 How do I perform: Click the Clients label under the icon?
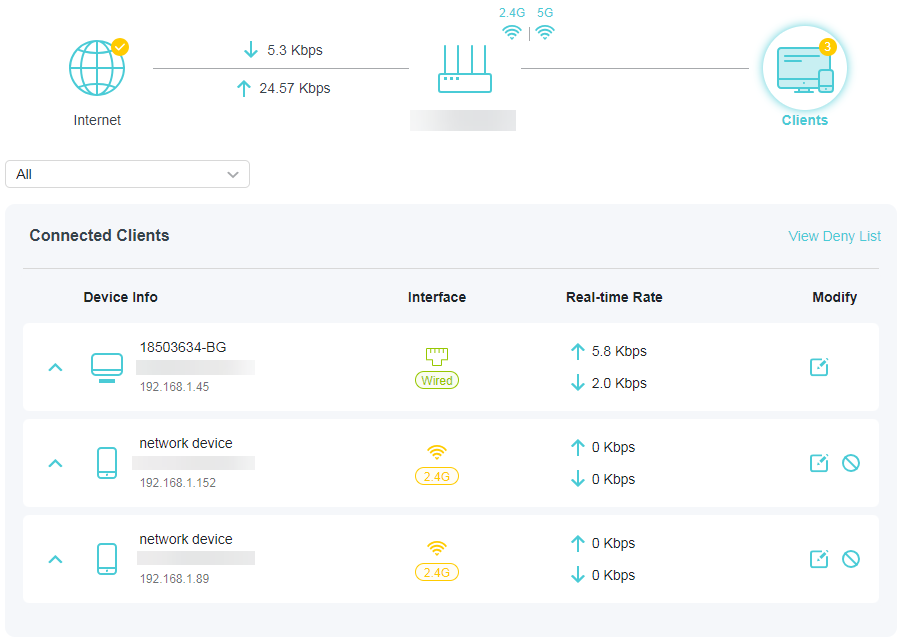click(804, 120)
